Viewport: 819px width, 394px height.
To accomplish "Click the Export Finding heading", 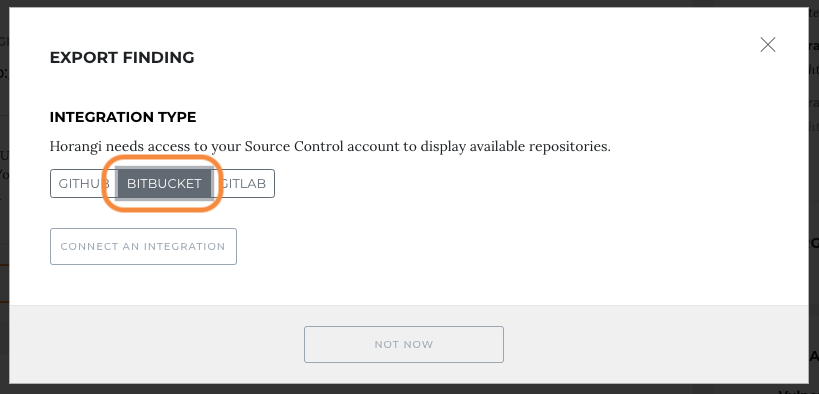I will [122, 57].
